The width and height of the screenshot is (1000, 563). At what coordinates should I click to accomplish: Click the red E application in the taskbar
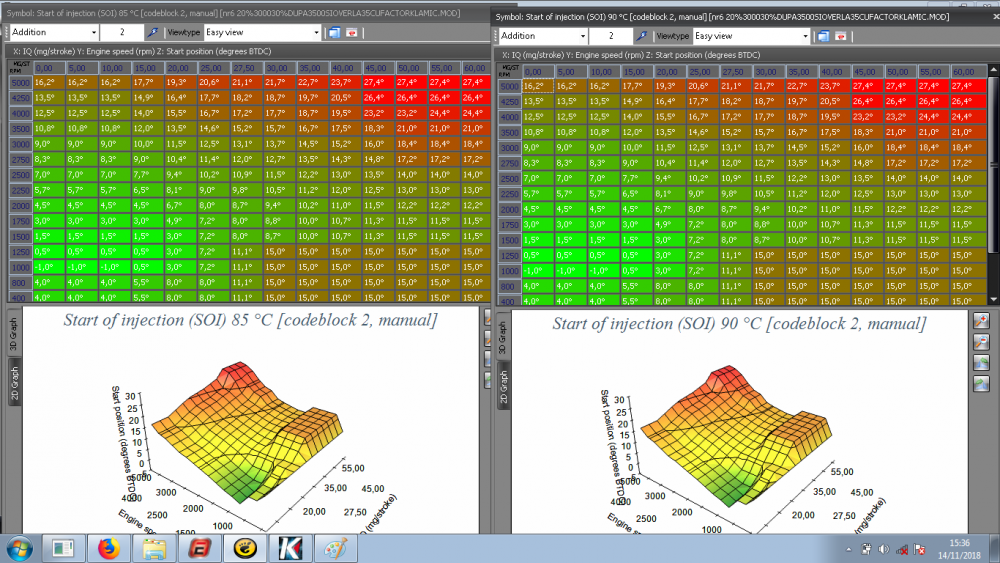tap(200, 548)
